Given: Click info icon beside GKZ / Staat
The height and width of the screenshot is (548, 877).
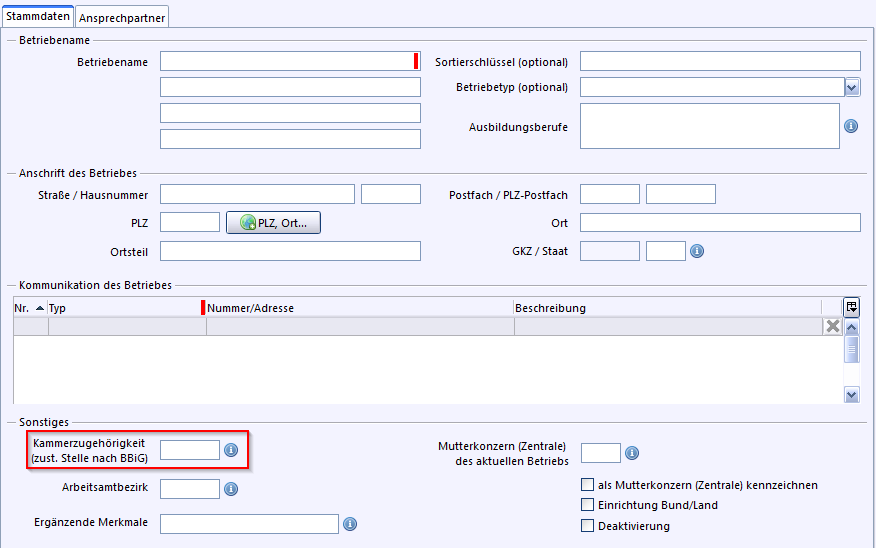Looking at the screenshot, I should tap(697, 251).
